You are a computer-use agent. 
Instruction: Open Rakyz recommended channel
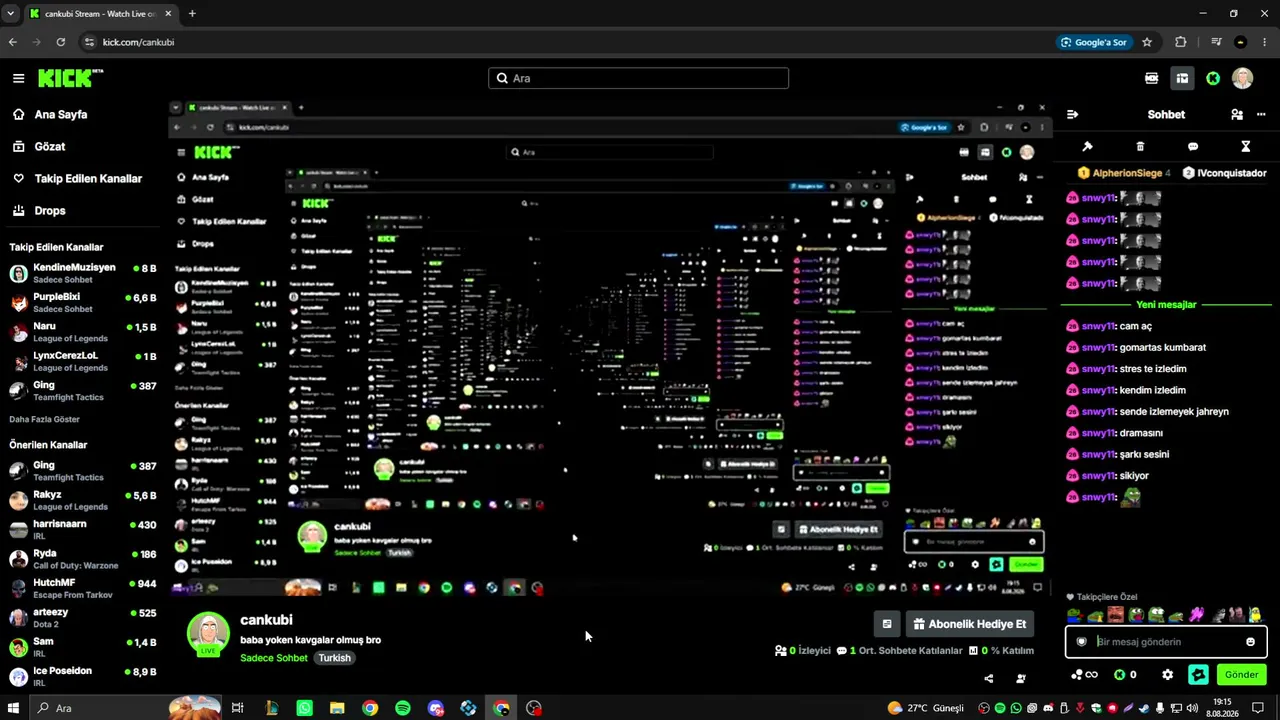[x=82, y=500]
